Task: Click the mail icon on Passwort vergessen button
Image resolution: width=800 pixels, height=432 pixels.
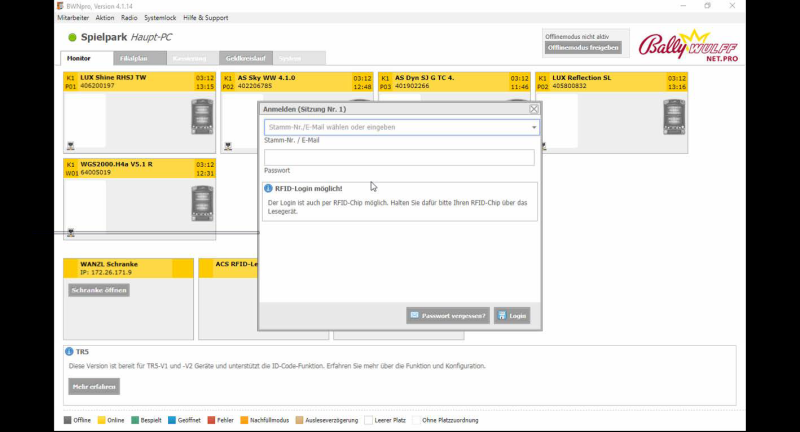Action: (414, 315)
